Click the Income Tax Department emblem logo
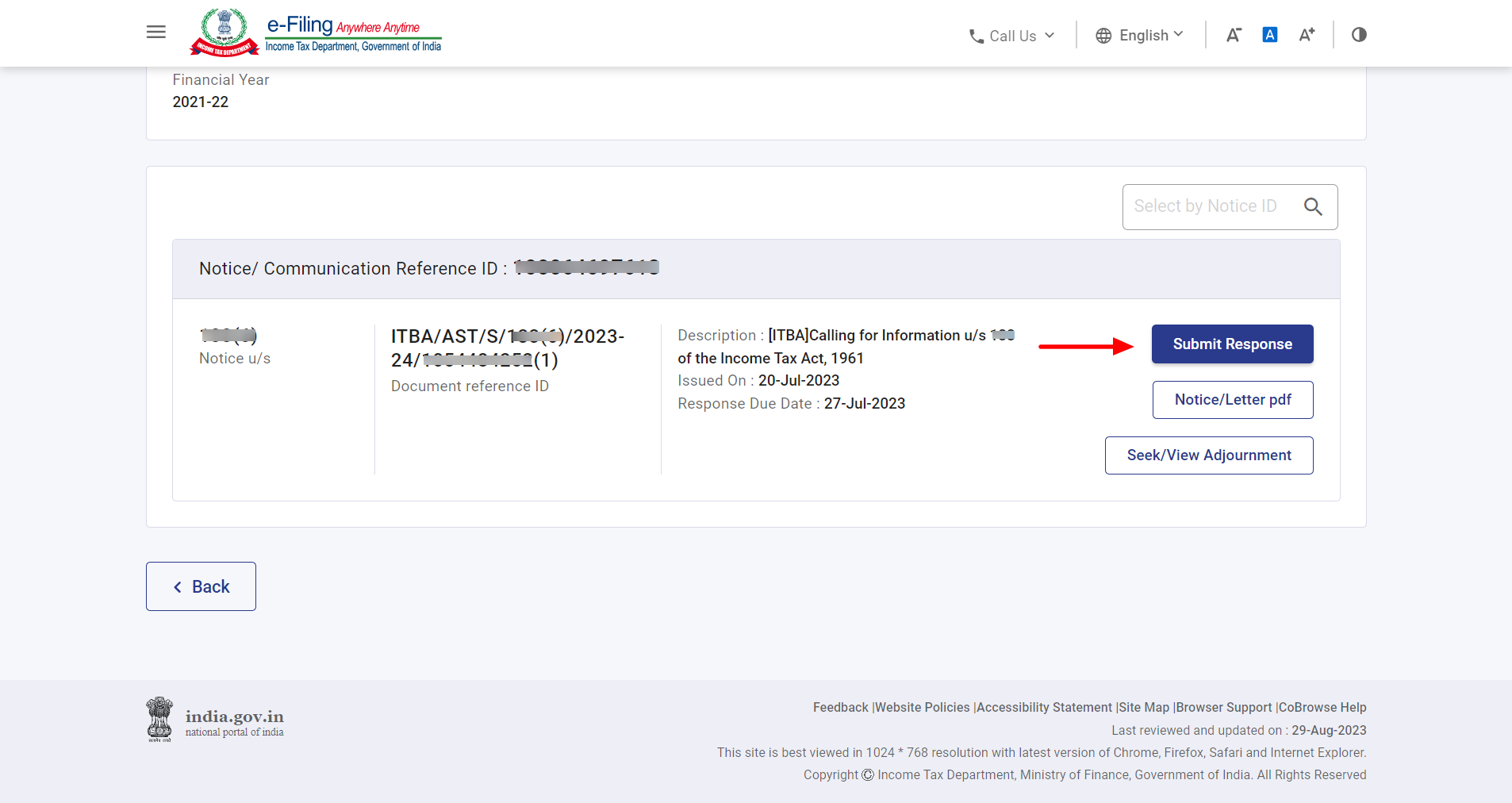Viewport: 1512px width, 803px height. coord(224,33)
